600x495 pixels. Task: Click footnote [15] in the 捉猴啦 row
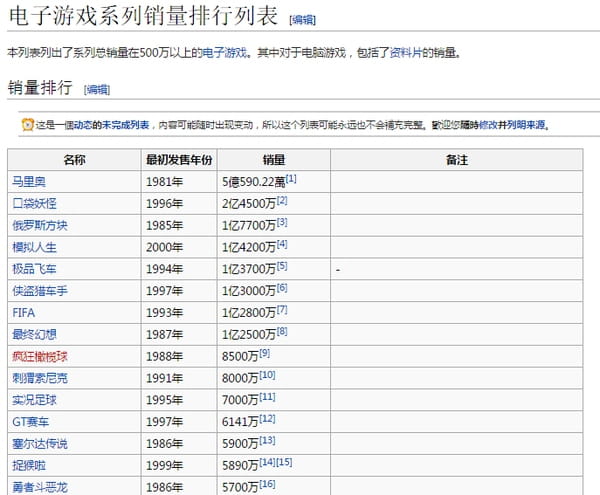pos(284,462)
